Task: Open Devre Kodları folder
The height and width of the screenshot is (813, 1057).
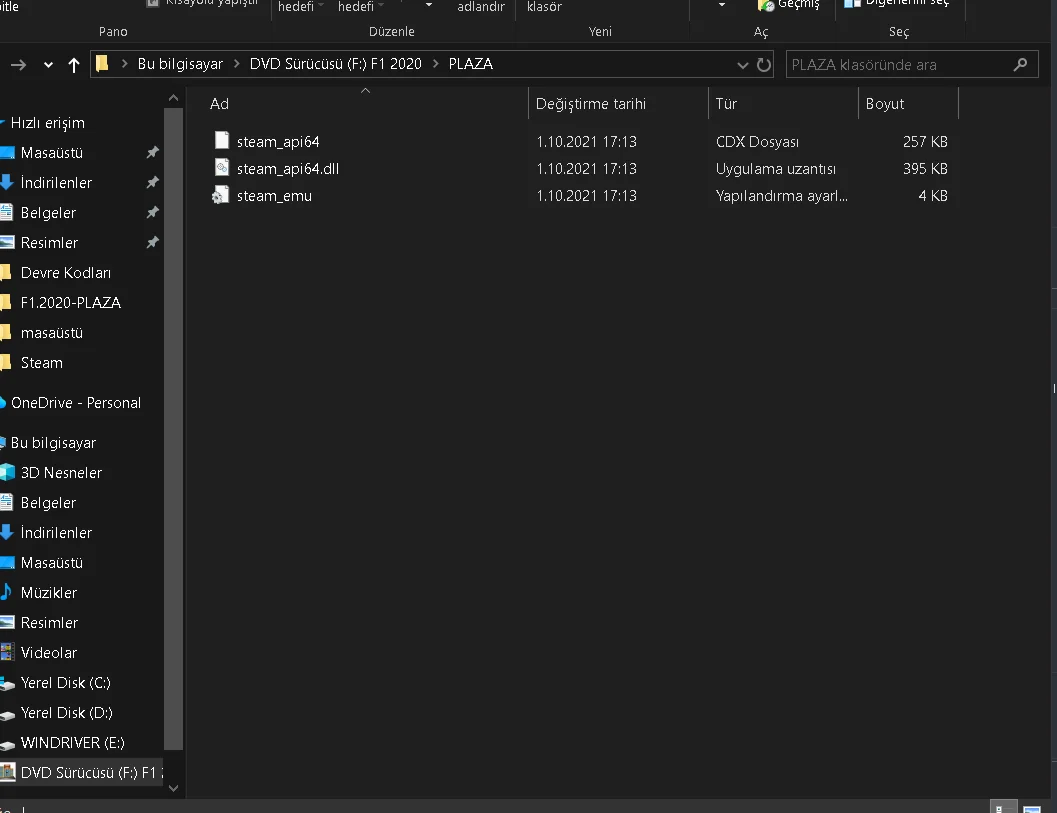Action: (65, 273)
